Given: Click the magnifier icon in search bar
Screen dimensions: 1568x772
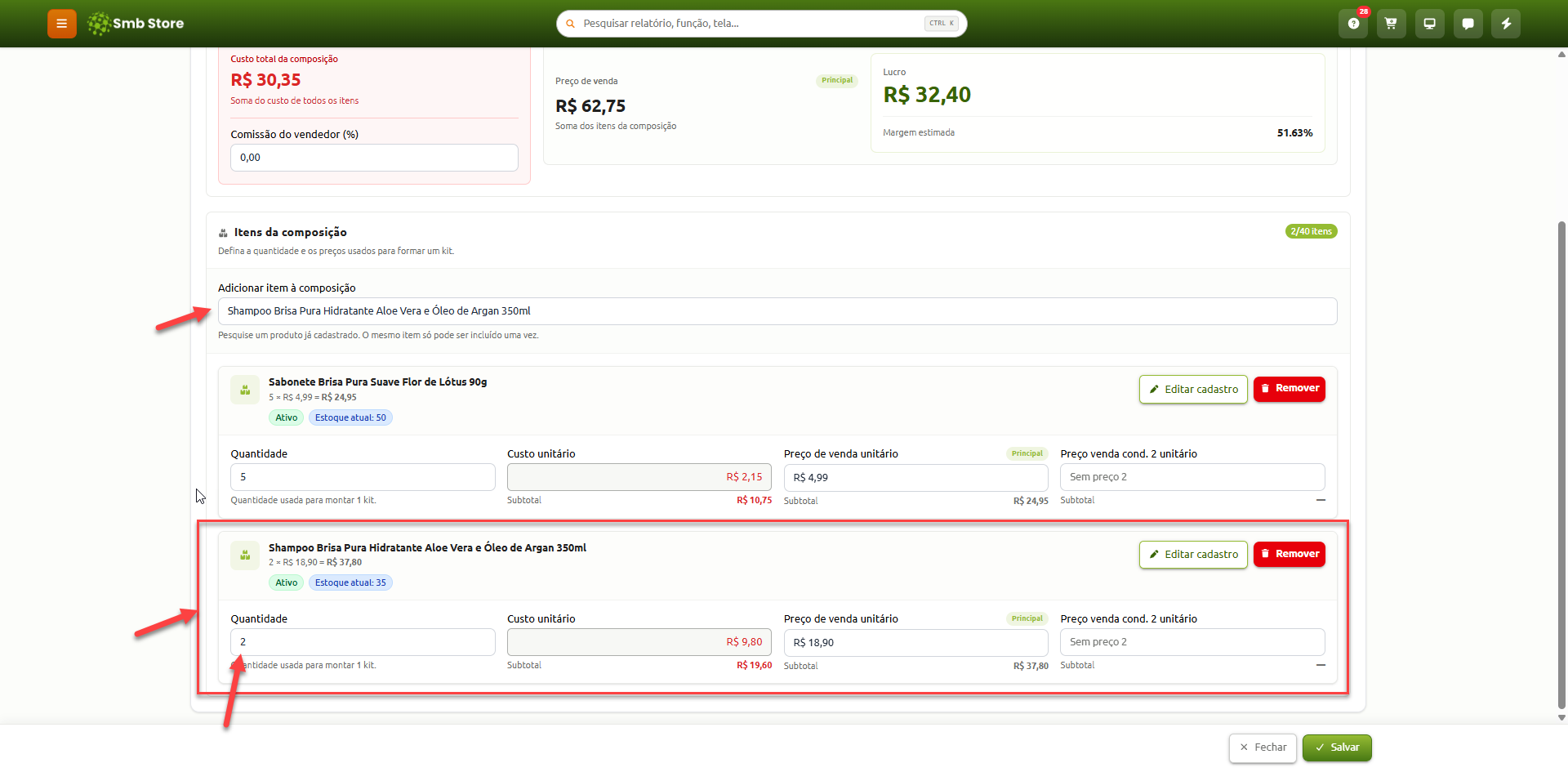Looking at the screenshot, I should 571,24.
